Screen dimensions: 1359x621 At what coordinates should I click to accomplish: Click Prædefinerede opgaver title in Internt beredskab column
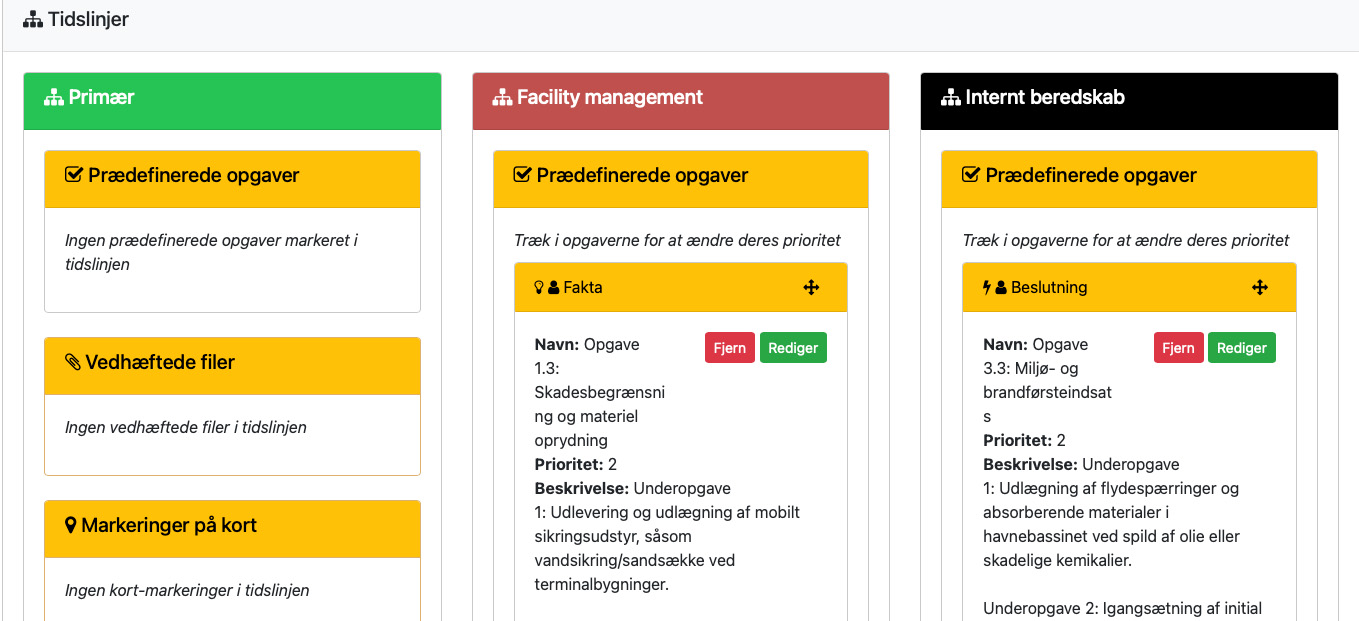click(x=1091, y=175)
